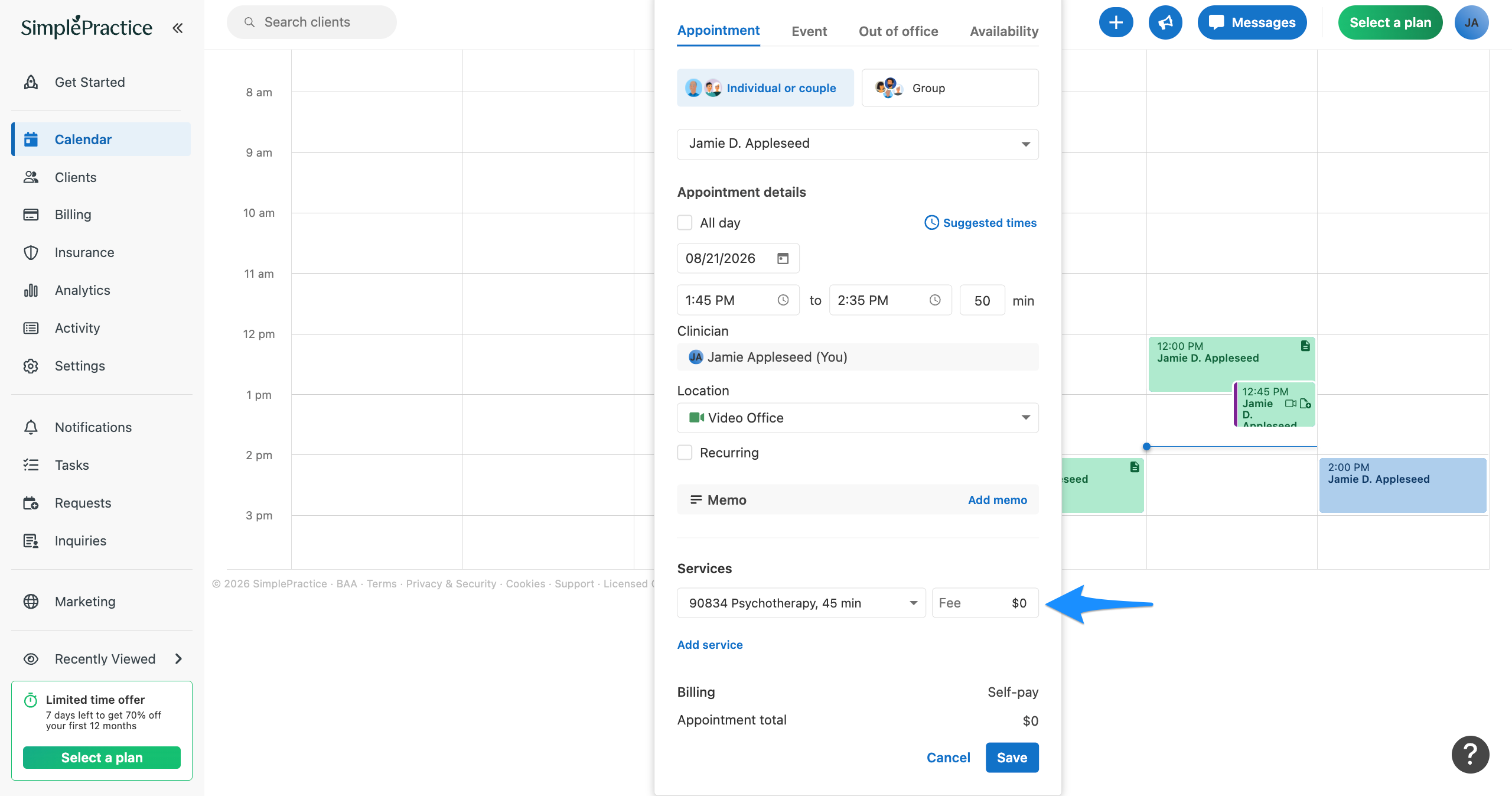The image size is (1512, 796).
Task: Open date picker calendar icon
Action: pos(783,258)
